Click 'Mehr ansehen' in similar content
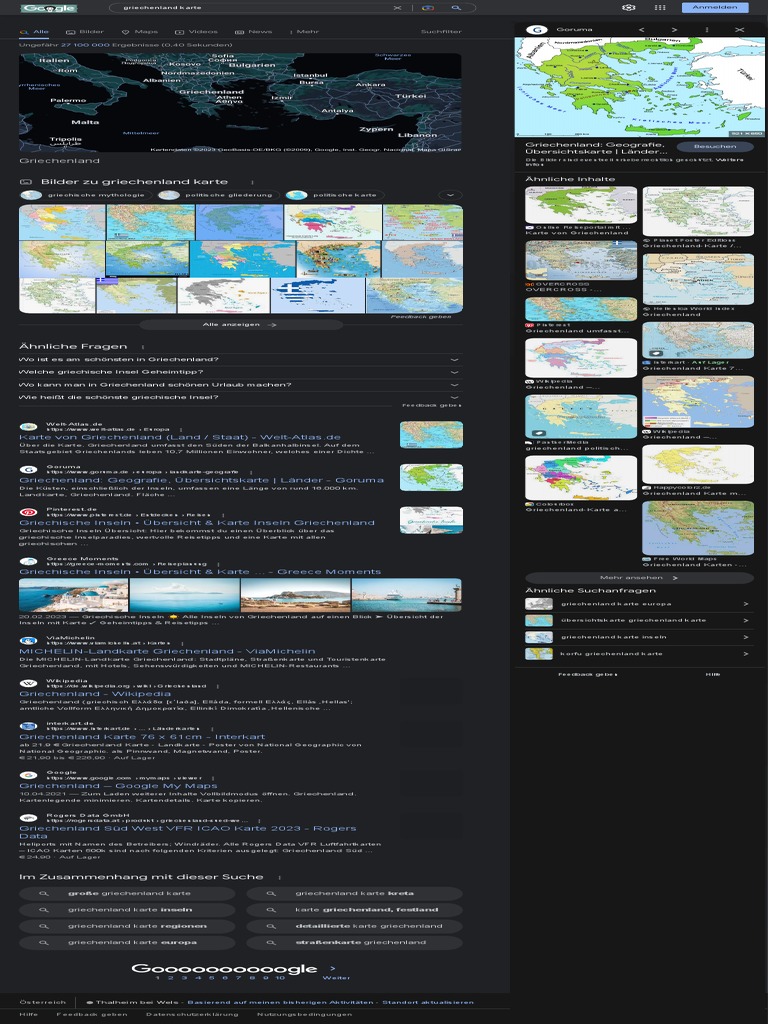 pos(639,577)
